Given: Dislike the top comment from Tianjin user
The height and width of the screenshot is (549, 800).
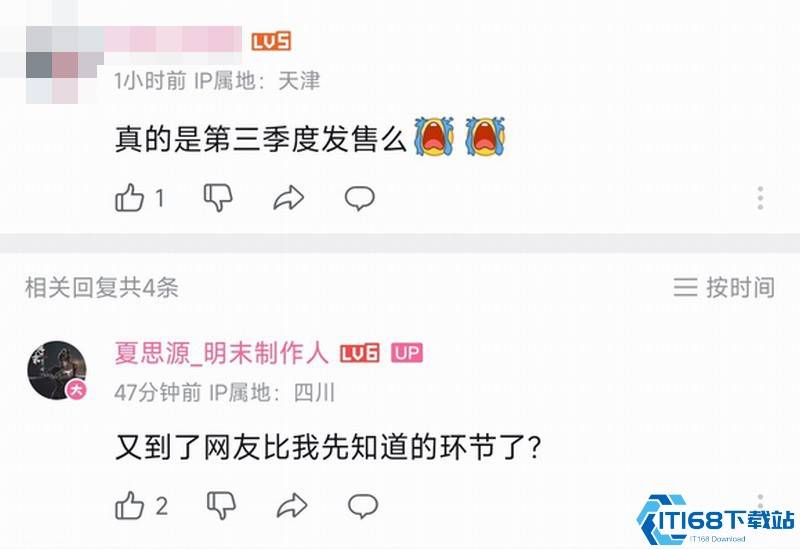Looking at the screenshot, I should 218,198.
